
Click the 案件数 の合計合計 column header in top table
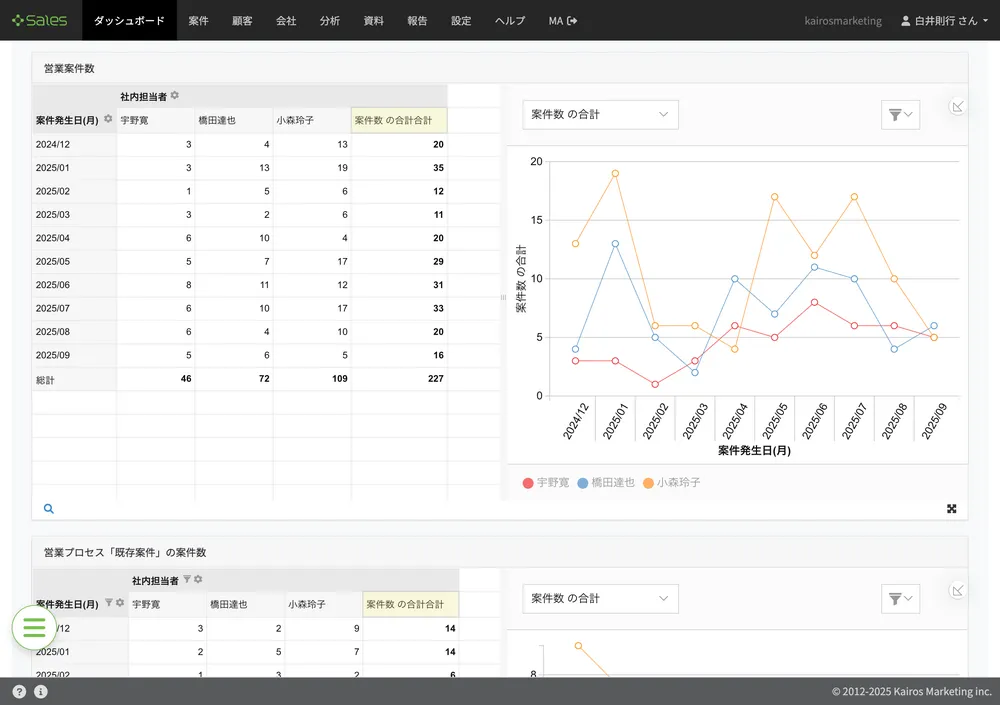tap(398, 120)
